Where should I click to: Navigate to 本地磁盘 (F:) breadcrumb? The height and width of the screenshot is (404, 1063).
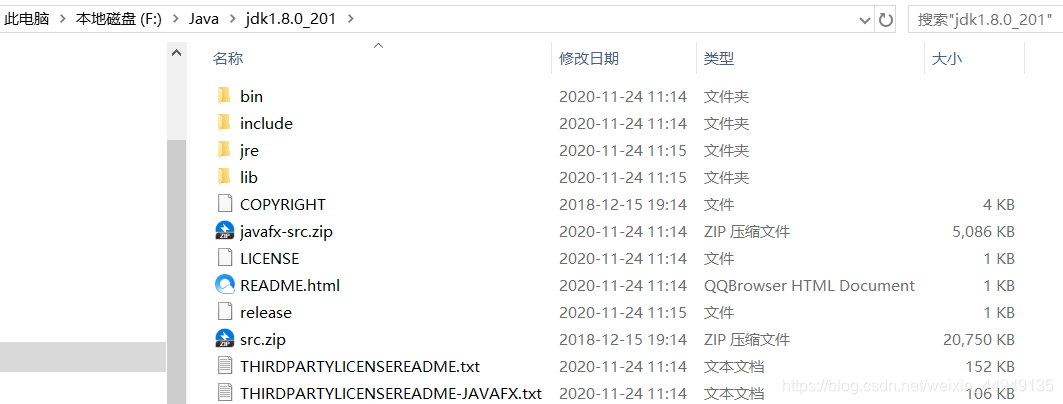tap(118, 19)
